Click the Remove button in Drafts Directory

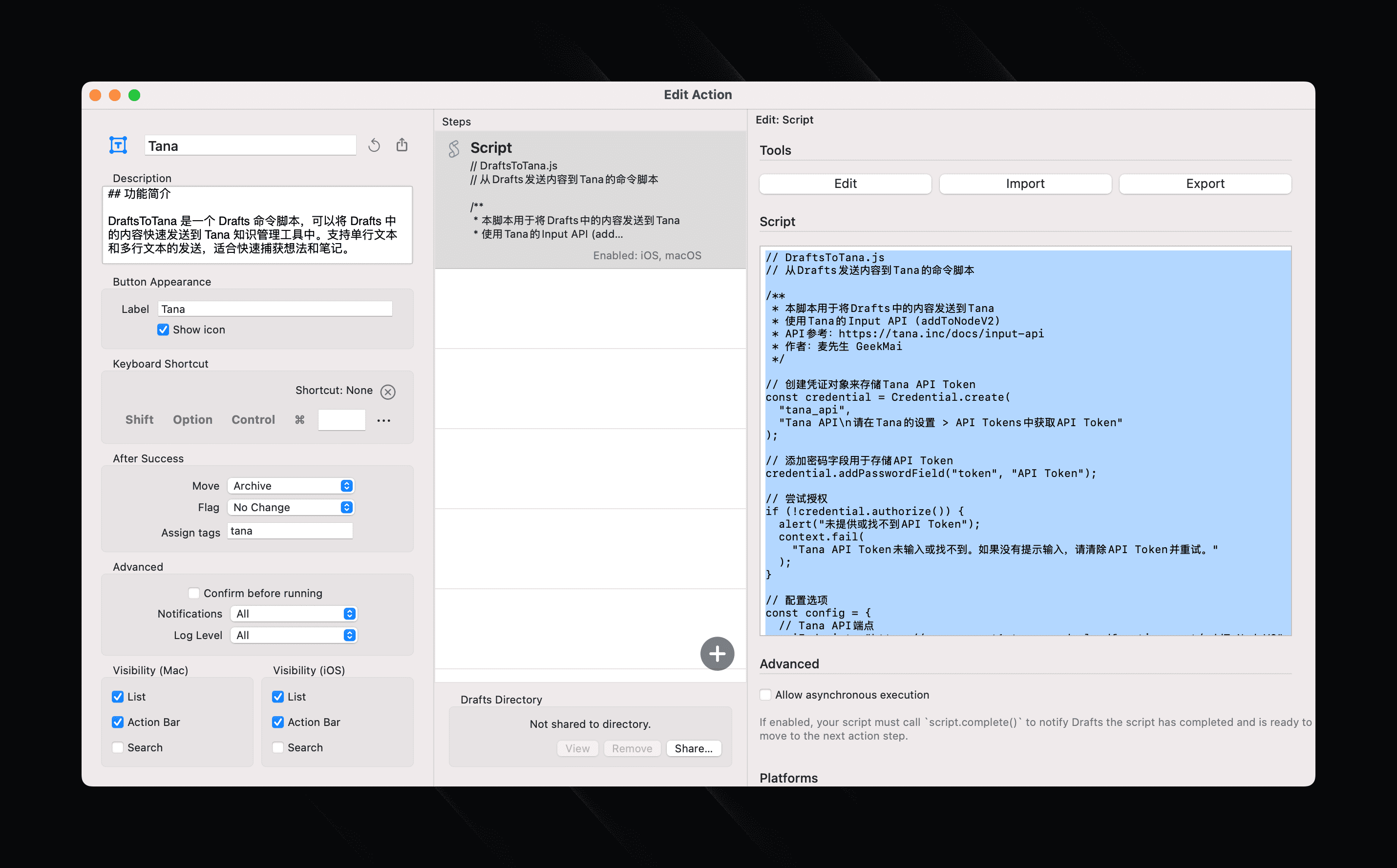click(632, 748)
